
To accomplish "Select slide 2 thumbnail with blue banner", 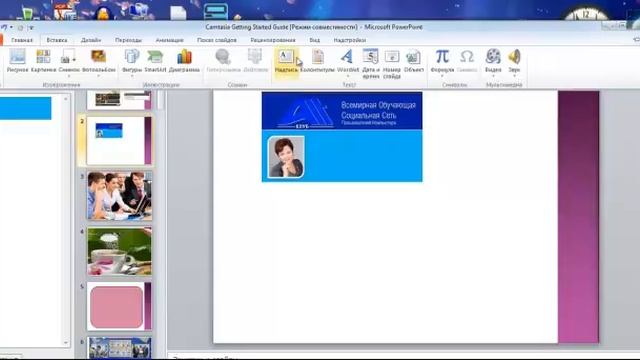I will pyautogui.click(x=119, y=141).
